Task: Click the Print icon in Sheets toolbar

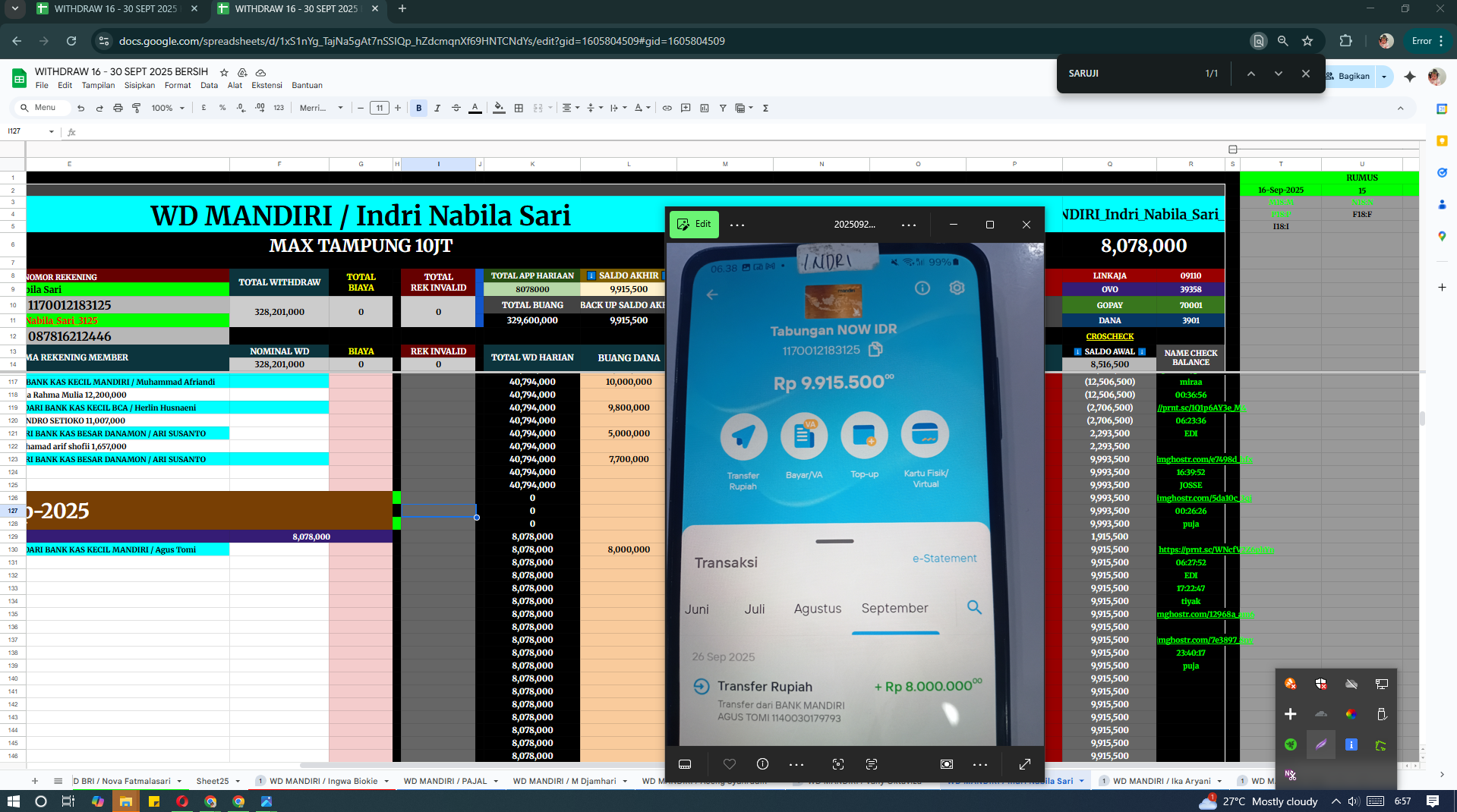Action: click(118, 108)
